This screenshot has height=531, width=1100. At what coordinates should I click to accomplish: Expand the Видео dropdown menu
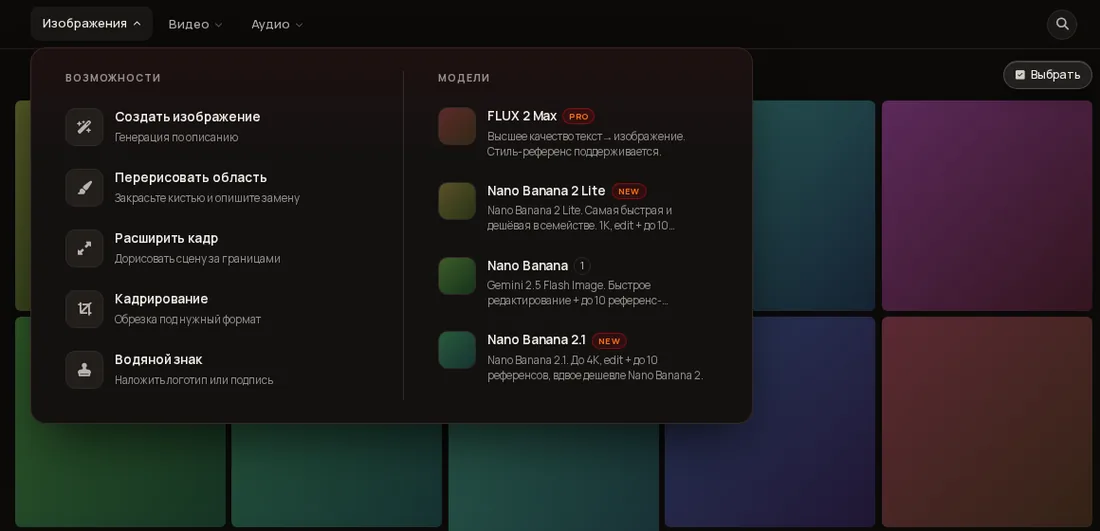pos(195,25)
